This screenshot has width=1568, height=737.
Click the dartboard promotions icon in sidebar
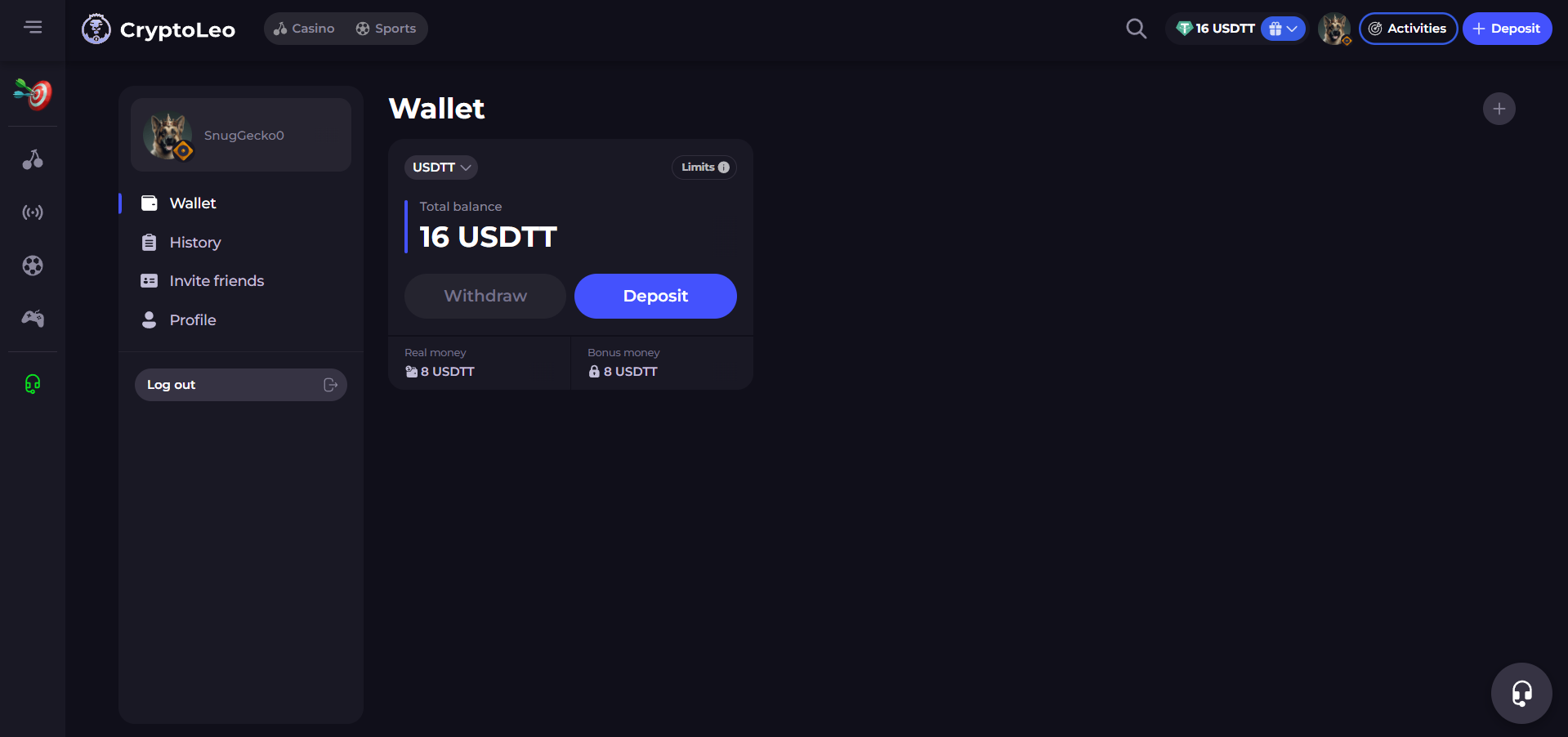coord(33,94)
